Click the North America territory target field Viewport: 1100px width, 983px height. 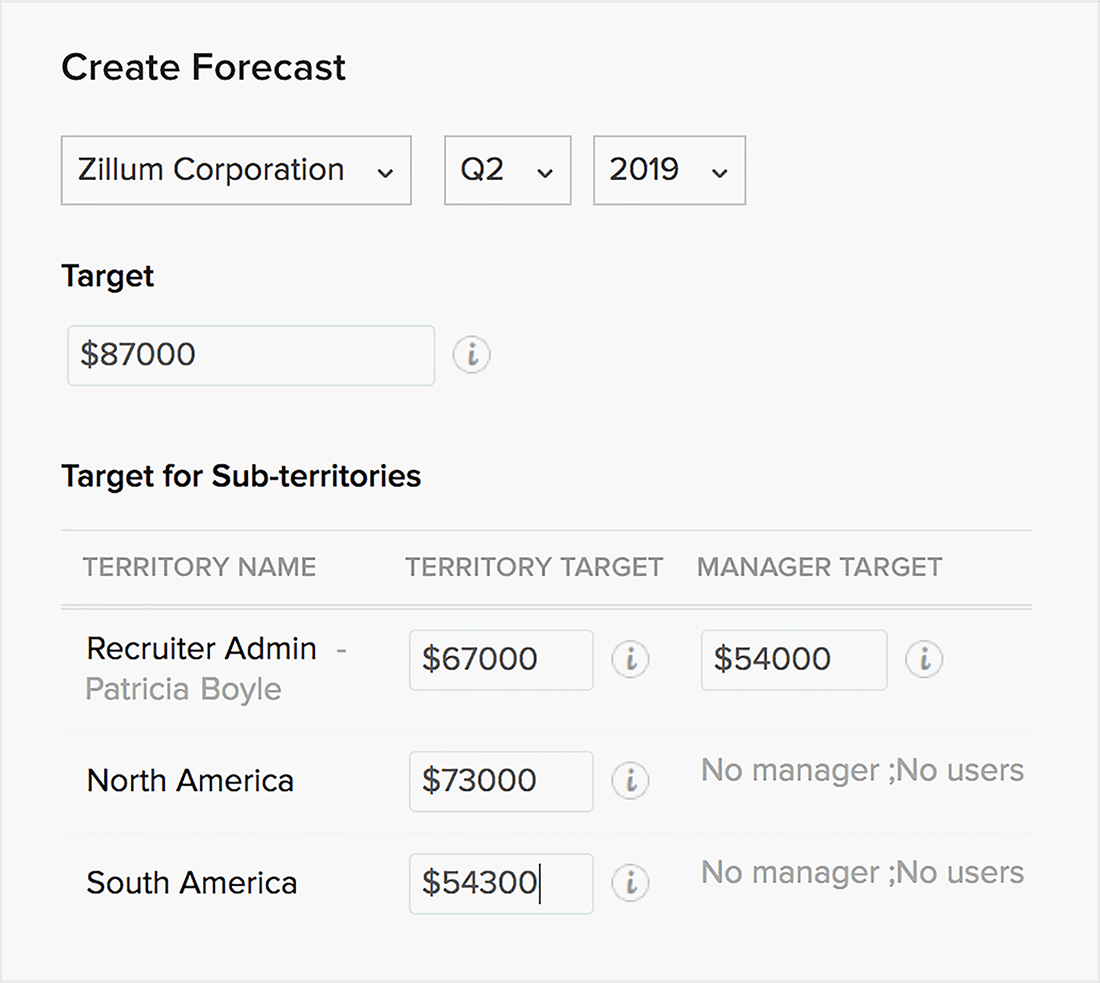click(x=500, y=780)
